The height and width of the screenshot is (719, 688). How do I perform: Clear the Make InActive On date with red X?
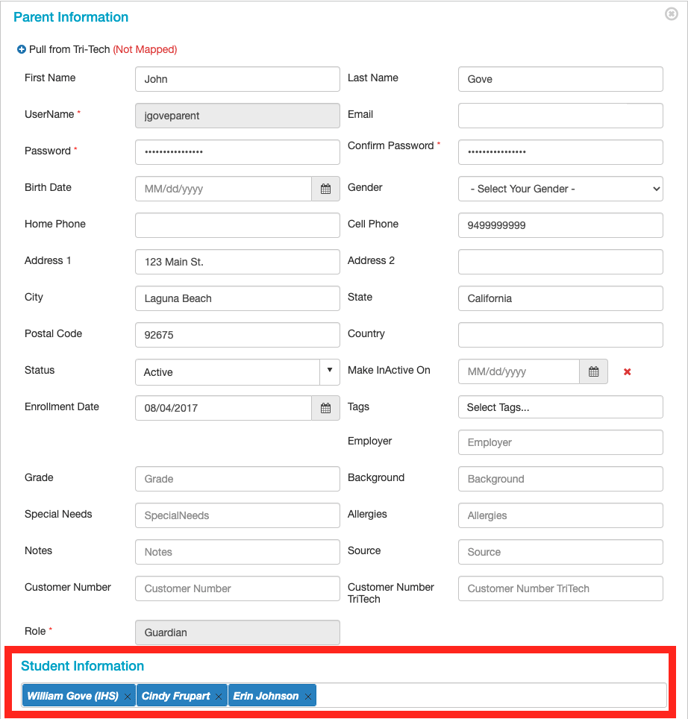(x=627, y=372)
